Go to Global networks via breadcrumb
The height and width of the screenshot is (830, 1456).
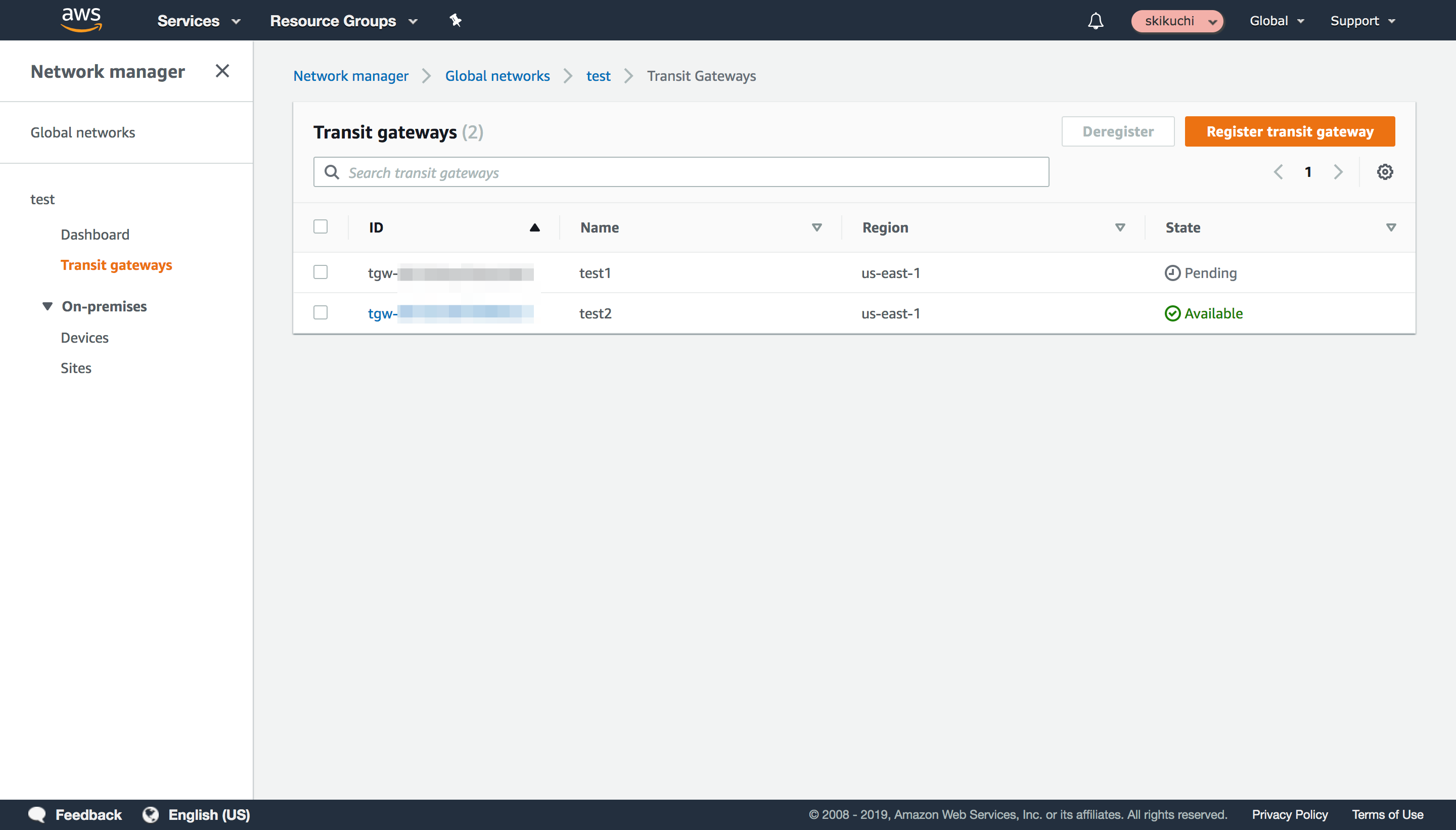point(497,75)
